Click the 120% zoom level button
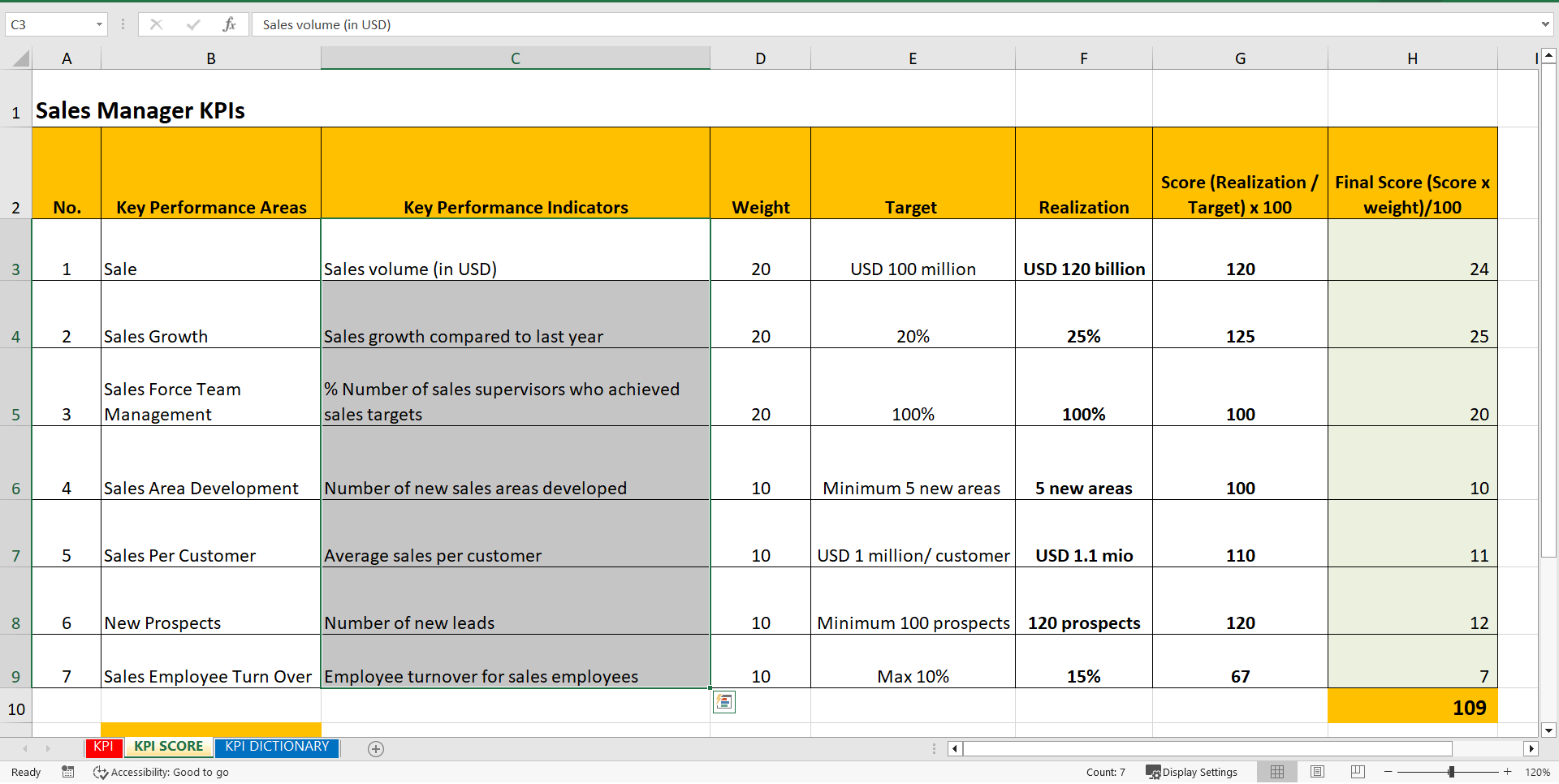 pos(1537,772)
